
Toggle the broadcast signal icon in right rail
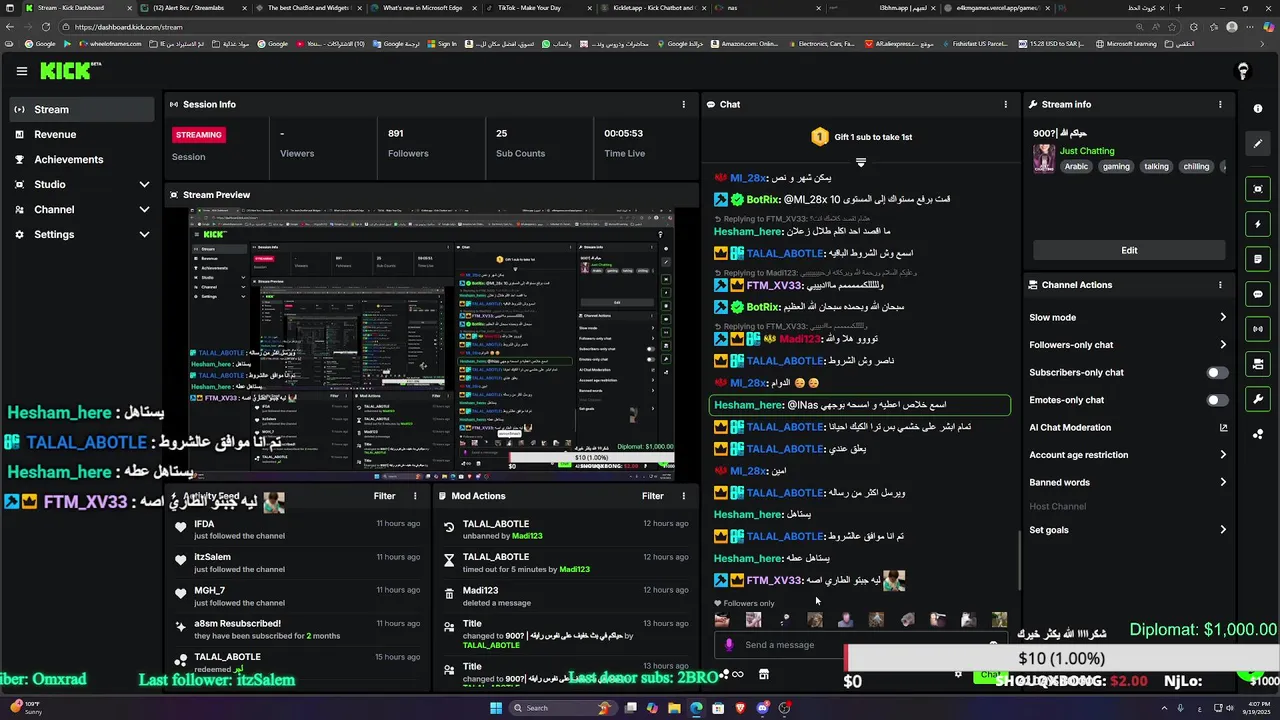point(1258,329)
